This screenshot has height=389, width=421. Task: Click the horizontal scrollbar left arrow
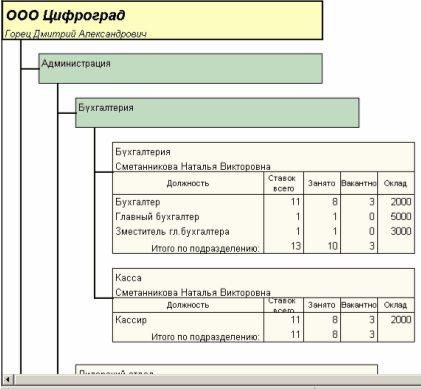click(7, 379)
